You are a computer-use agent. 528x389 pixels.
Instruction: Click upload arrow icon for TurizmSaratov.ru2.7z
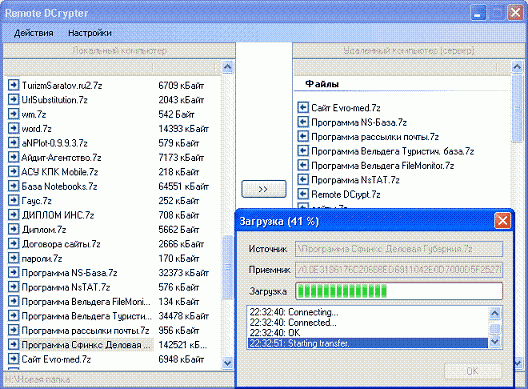click(x=13, y=85)
